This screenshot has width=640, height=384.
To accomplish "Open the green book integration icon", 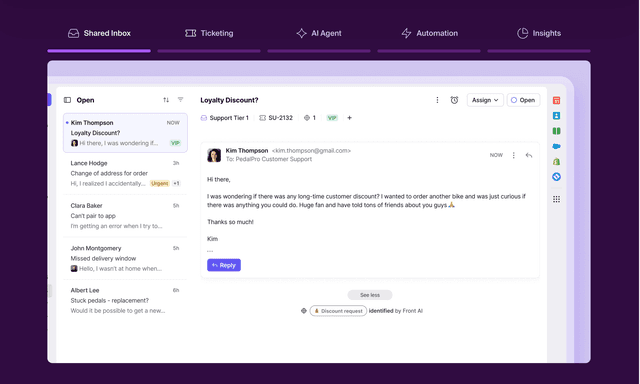I will click(x=556, y=131).
